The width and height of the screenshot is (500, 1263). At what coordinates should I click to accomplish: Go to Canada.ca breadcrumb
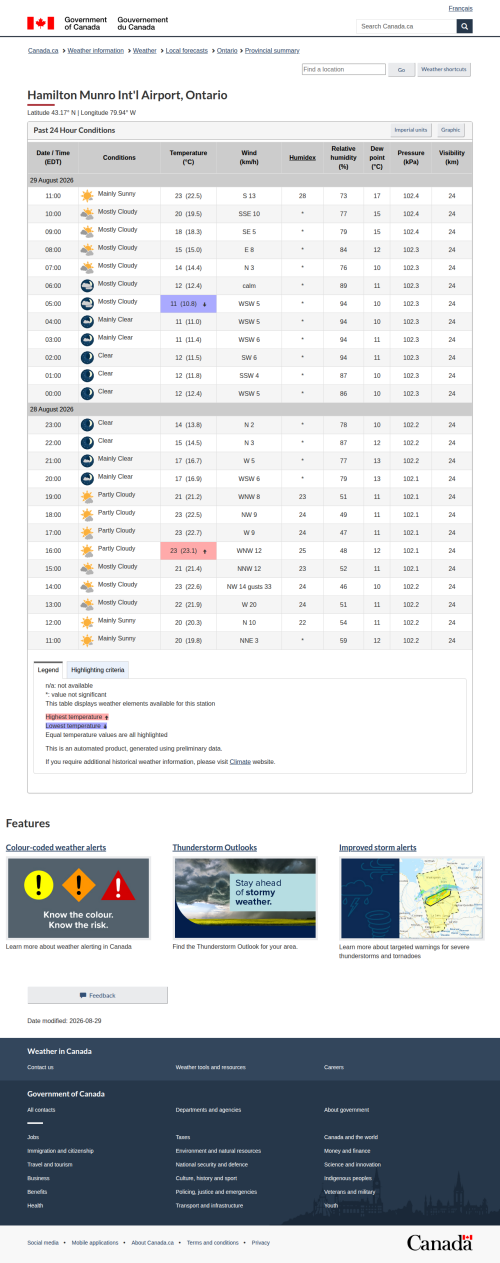click(x=43, y=50)
